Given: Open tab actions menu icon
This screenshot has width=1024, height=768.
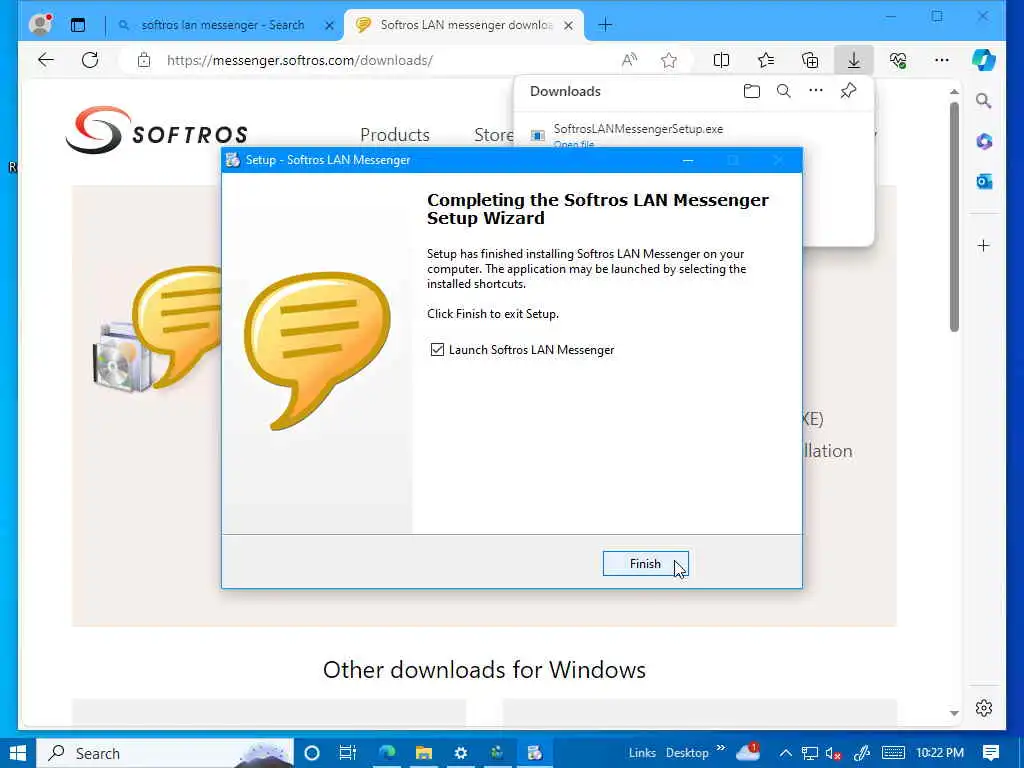Looking at the screenshot, I should pos(78,25).
